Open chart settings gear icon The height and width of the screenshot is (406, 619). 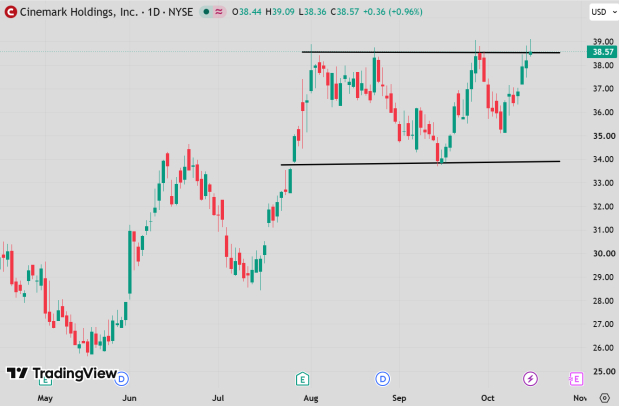click(604, 398)
